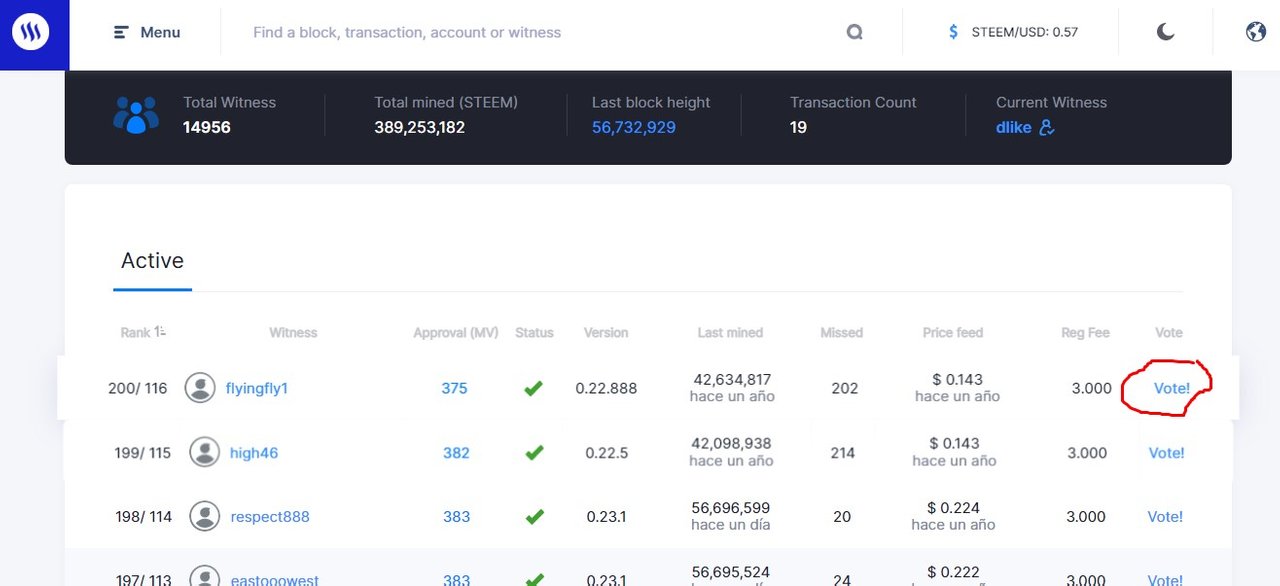Sort by Rank column header
Screen dimensions: 1280x586
coord(143,332)
